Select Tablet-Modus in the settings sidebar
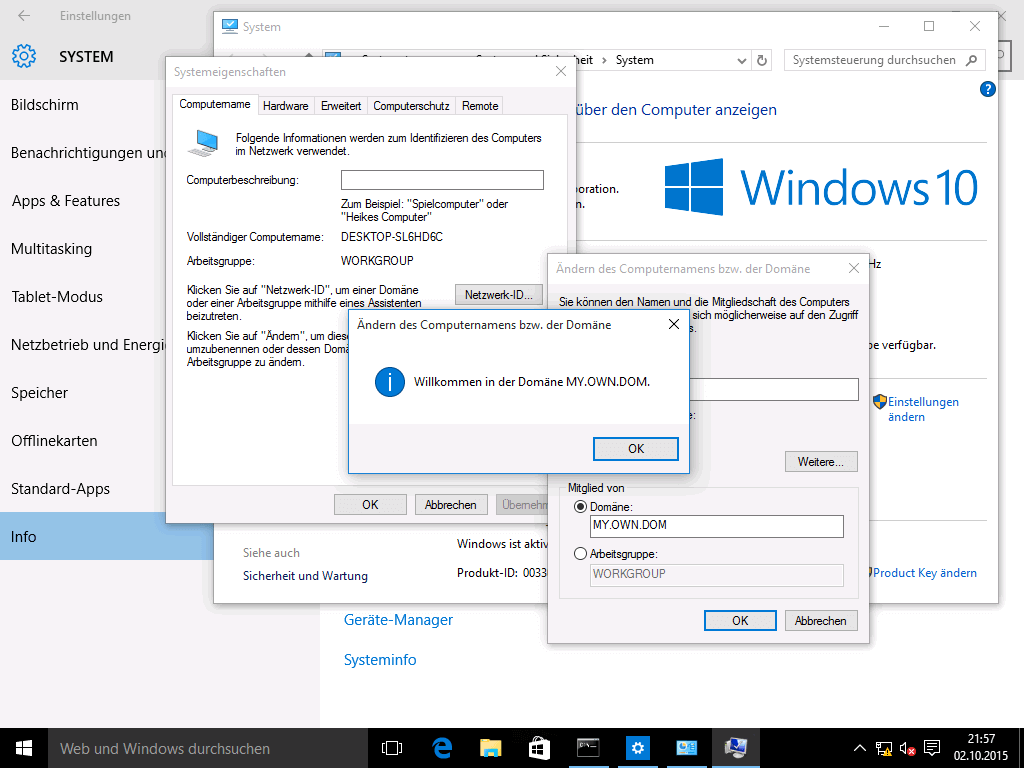Viewport: 1024px width, 768px height. (57, 296)
